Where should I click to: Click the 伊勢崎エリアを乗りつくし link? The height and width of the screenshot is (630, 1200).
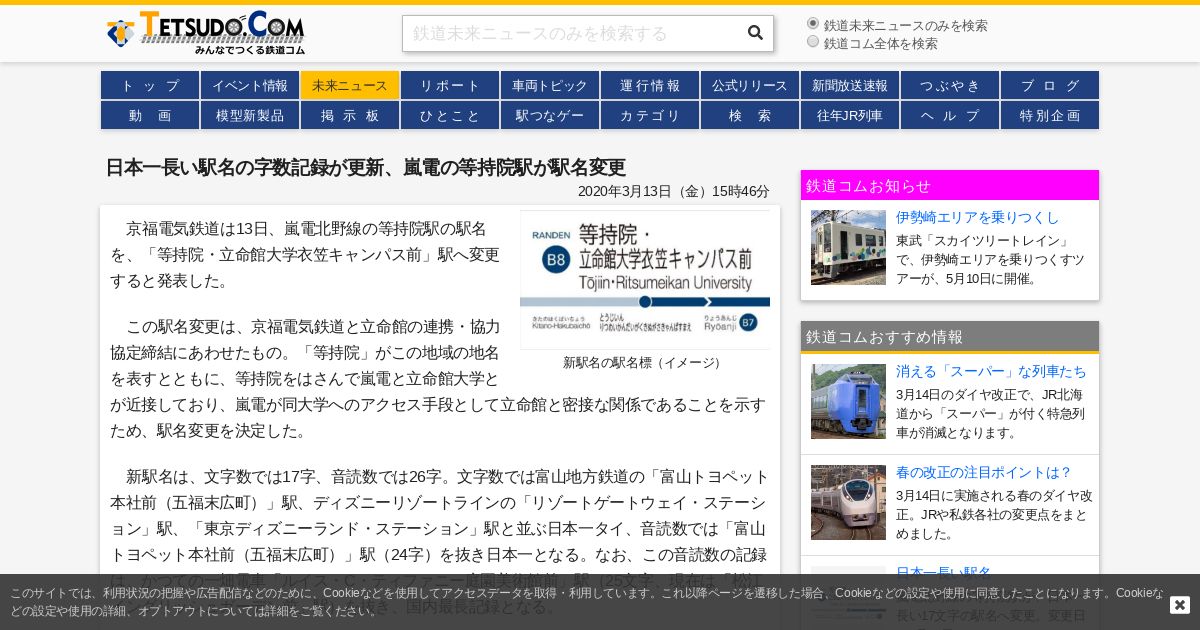pyautogui.click(x=977, y=217)
